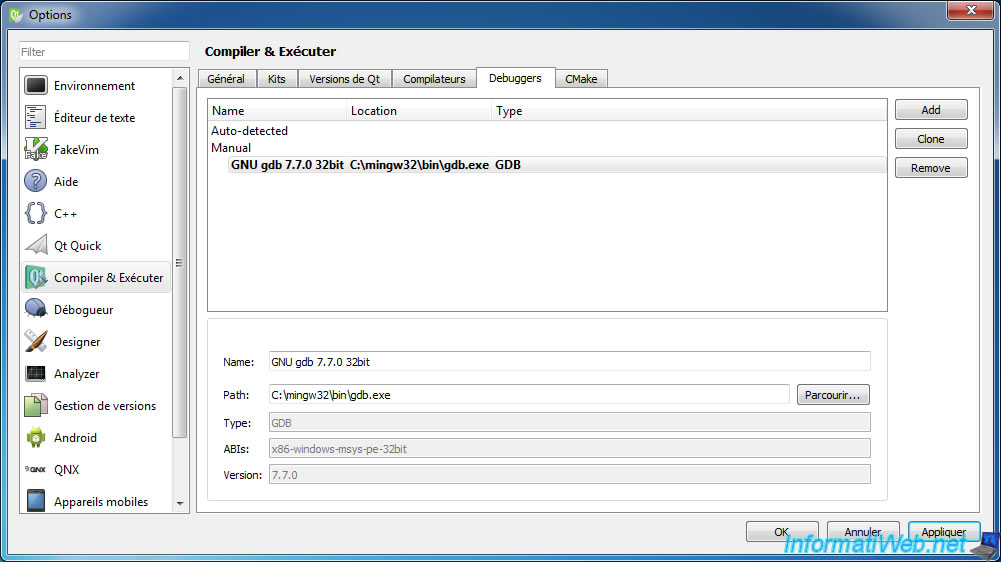The image size is (1001, 562).
Task: Click the debugger Name input field
Action: pos(569,361)
